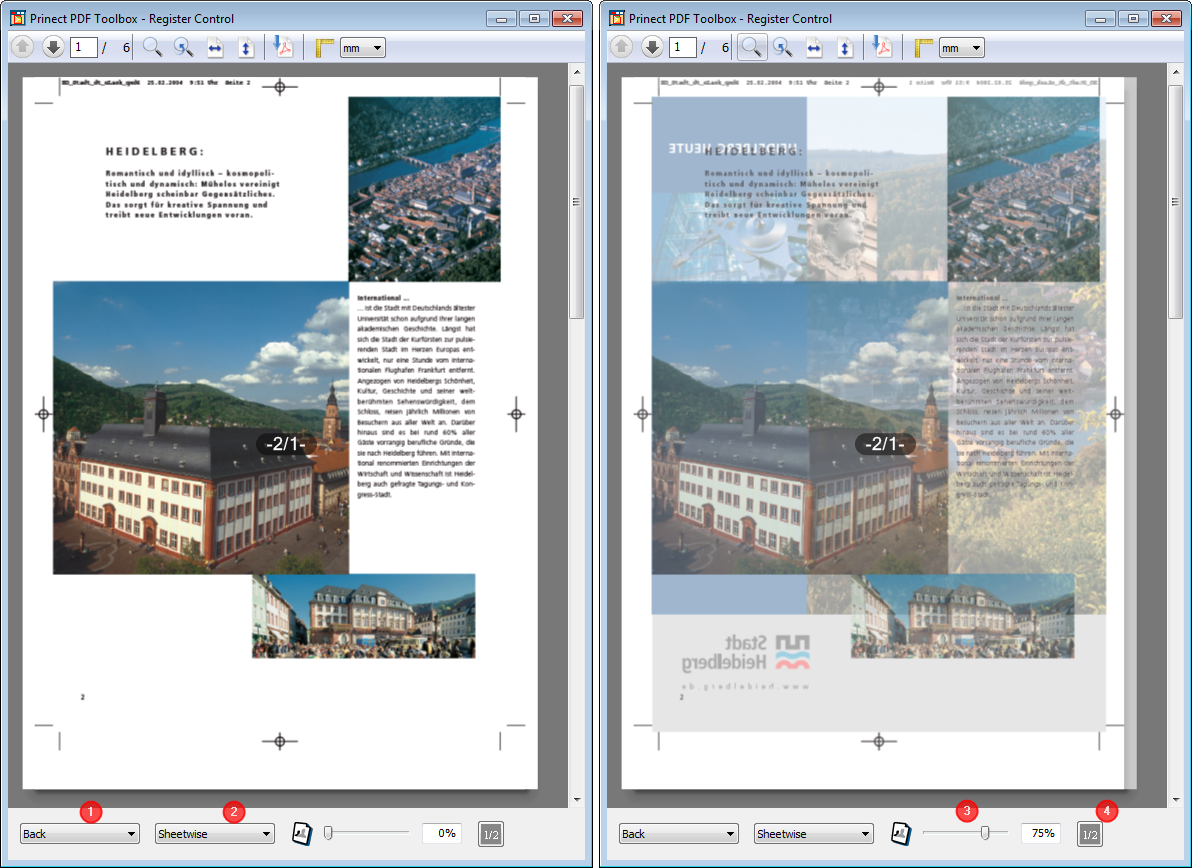
Task: Click scroll down arrow in right window
Action: 1176,799
